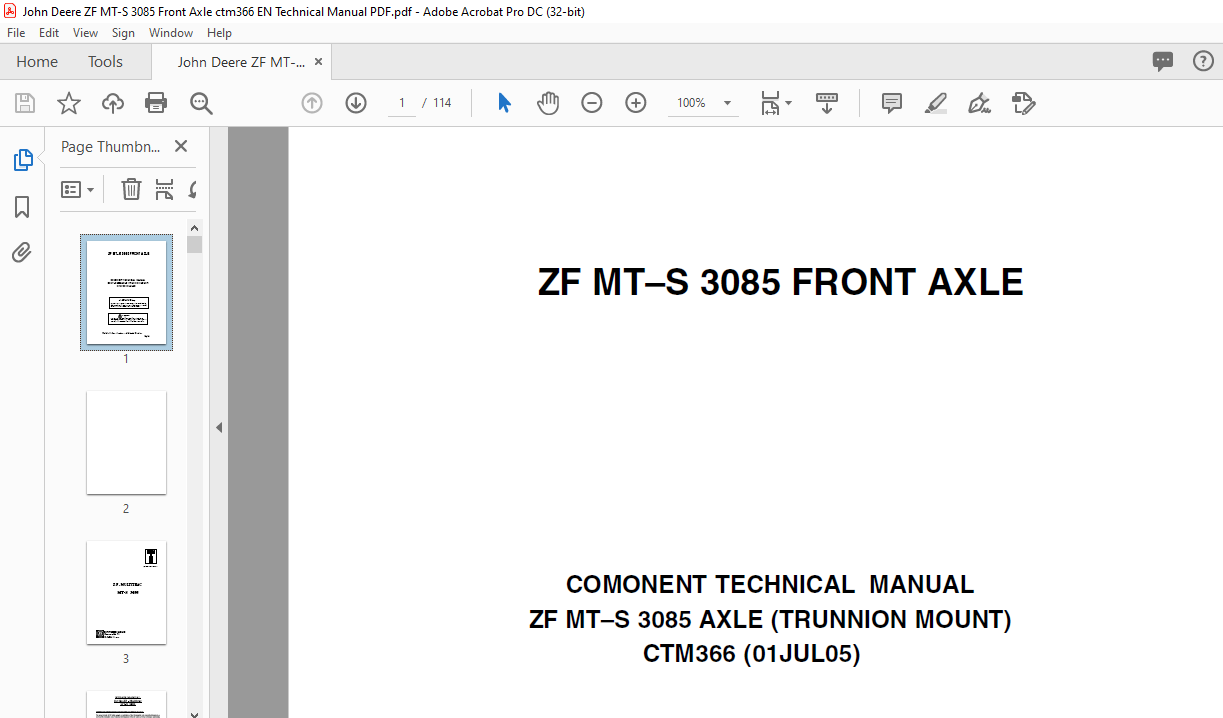Image resolution: width=1223 pixels, height=718 pixels.
Task: Go to the next page arrow
Action: pos(356,103)
